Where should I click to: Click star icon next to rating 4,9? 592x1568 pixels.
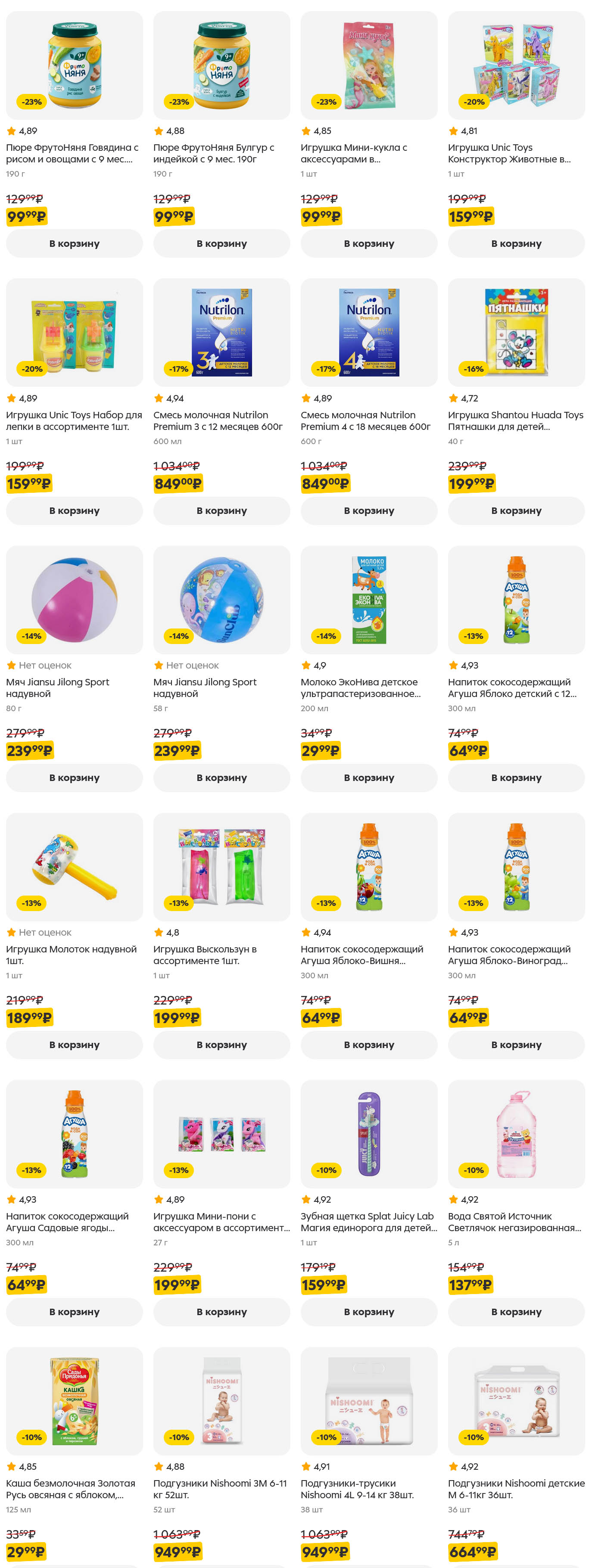tap(306, 665)
